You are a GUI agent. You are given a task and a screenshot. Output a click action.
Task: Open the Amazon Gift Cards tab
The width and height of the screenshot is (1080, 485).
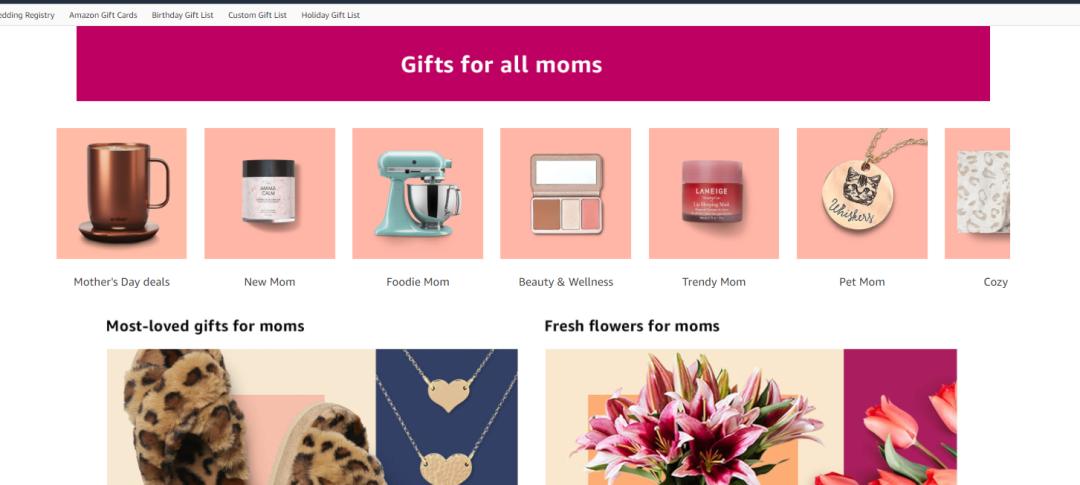(x=103, y=15)
